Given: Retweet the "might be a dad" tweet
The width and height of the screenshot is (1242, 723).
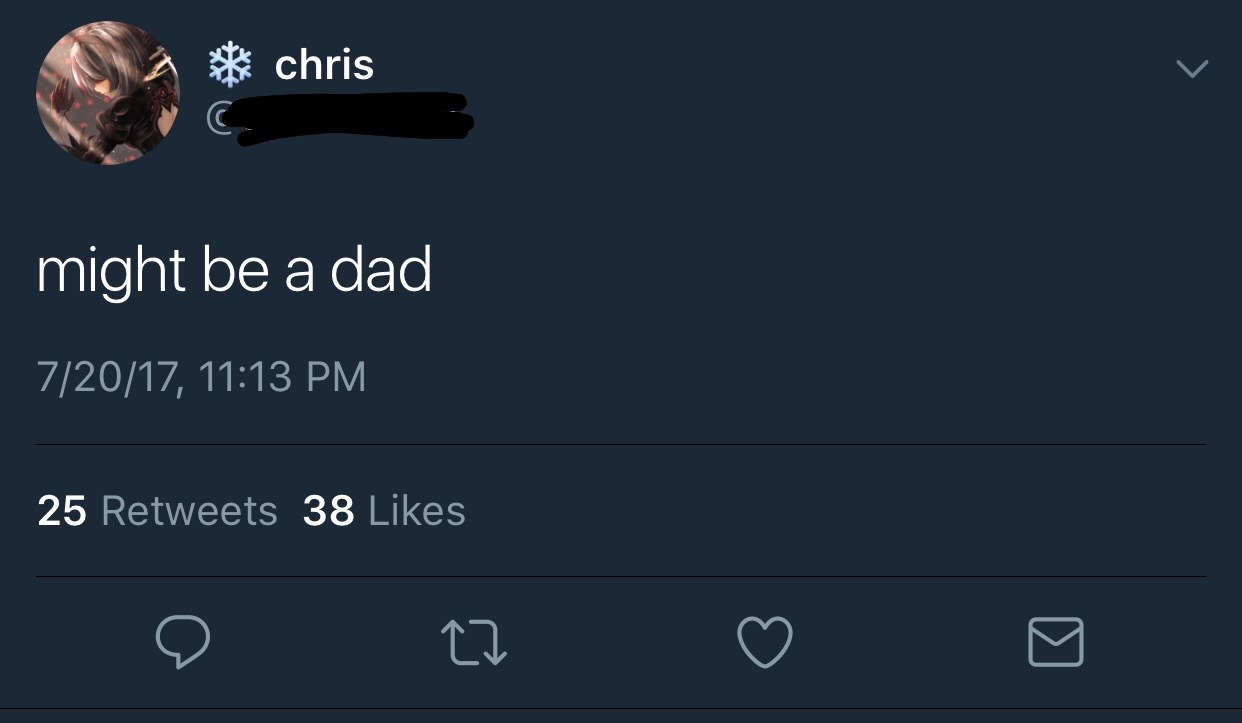Looking at the screenshot, I should [475, 641].
